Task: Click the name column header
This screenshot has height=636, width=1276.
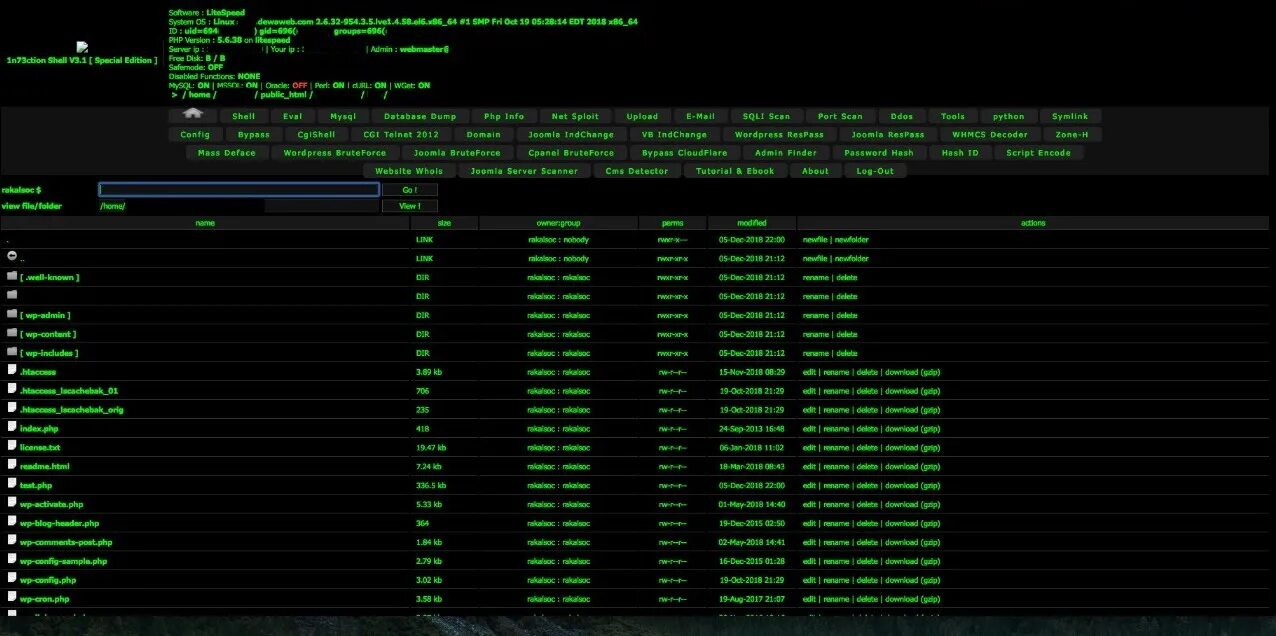Action: point(205,223)
